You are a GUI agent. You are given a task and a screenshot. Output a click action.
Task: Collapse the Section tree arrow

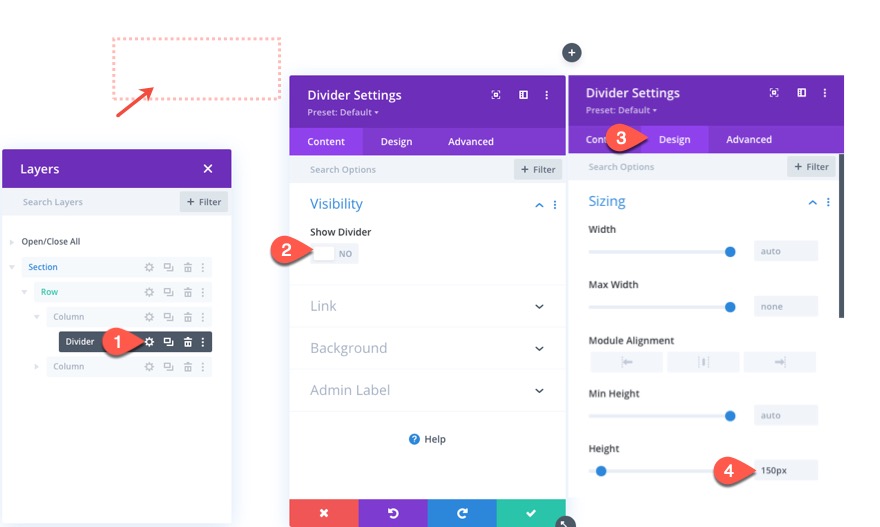12,267
